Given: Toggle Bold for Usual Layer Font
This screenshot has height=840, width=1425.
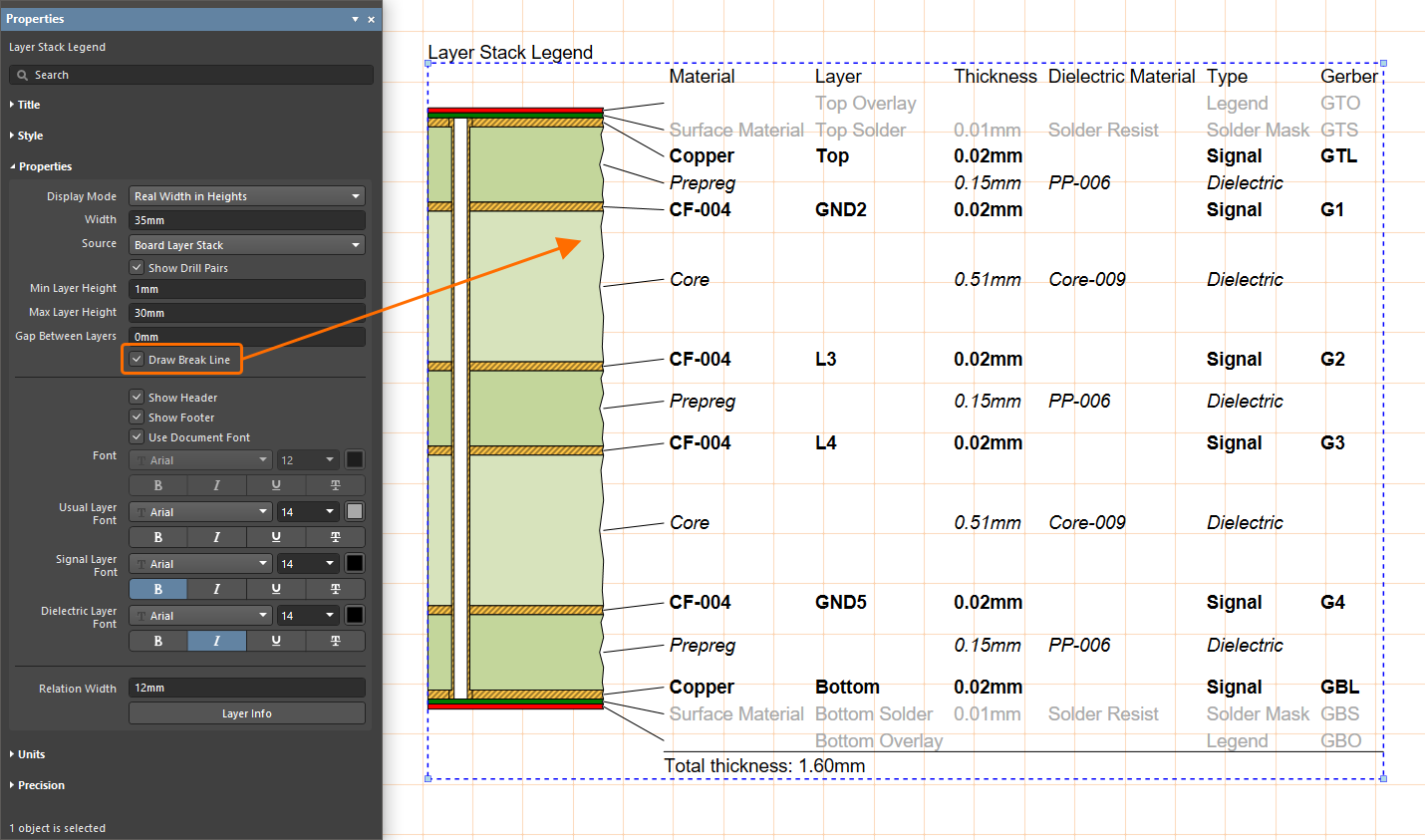Looking at the screenshot, I should pyautogui.click(x=158, y=537).
